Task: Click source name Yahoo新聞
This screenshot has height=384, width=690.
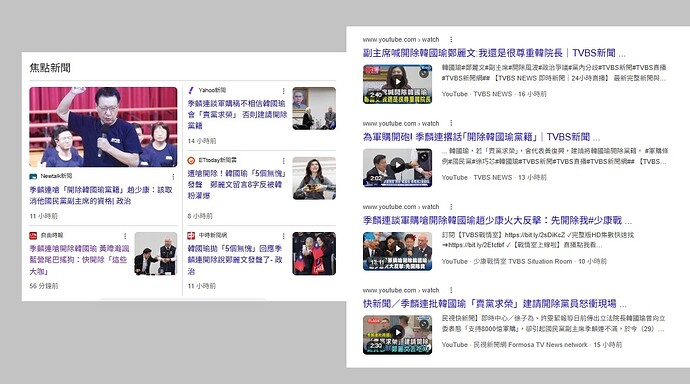Action: pyautogui.click(x=212, y=90)
